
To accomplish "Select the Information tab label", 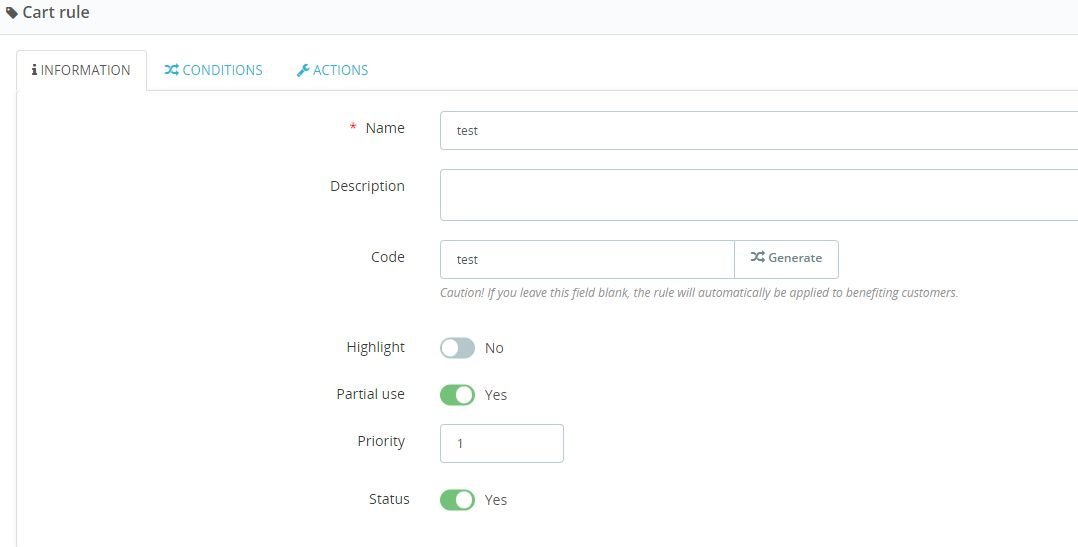I will (x=86, y=70).
